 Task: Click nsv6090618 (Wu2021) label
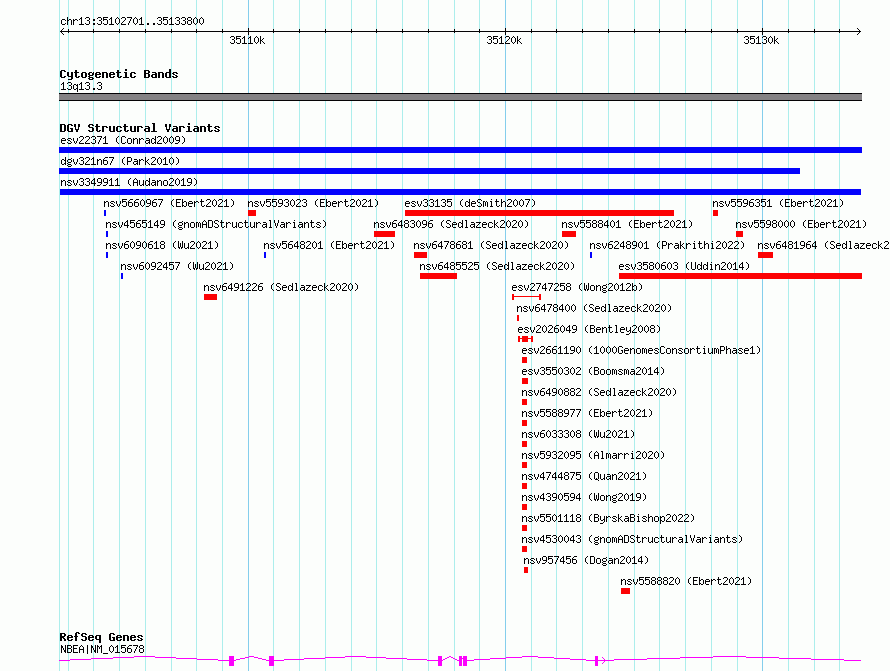point(162,245)
